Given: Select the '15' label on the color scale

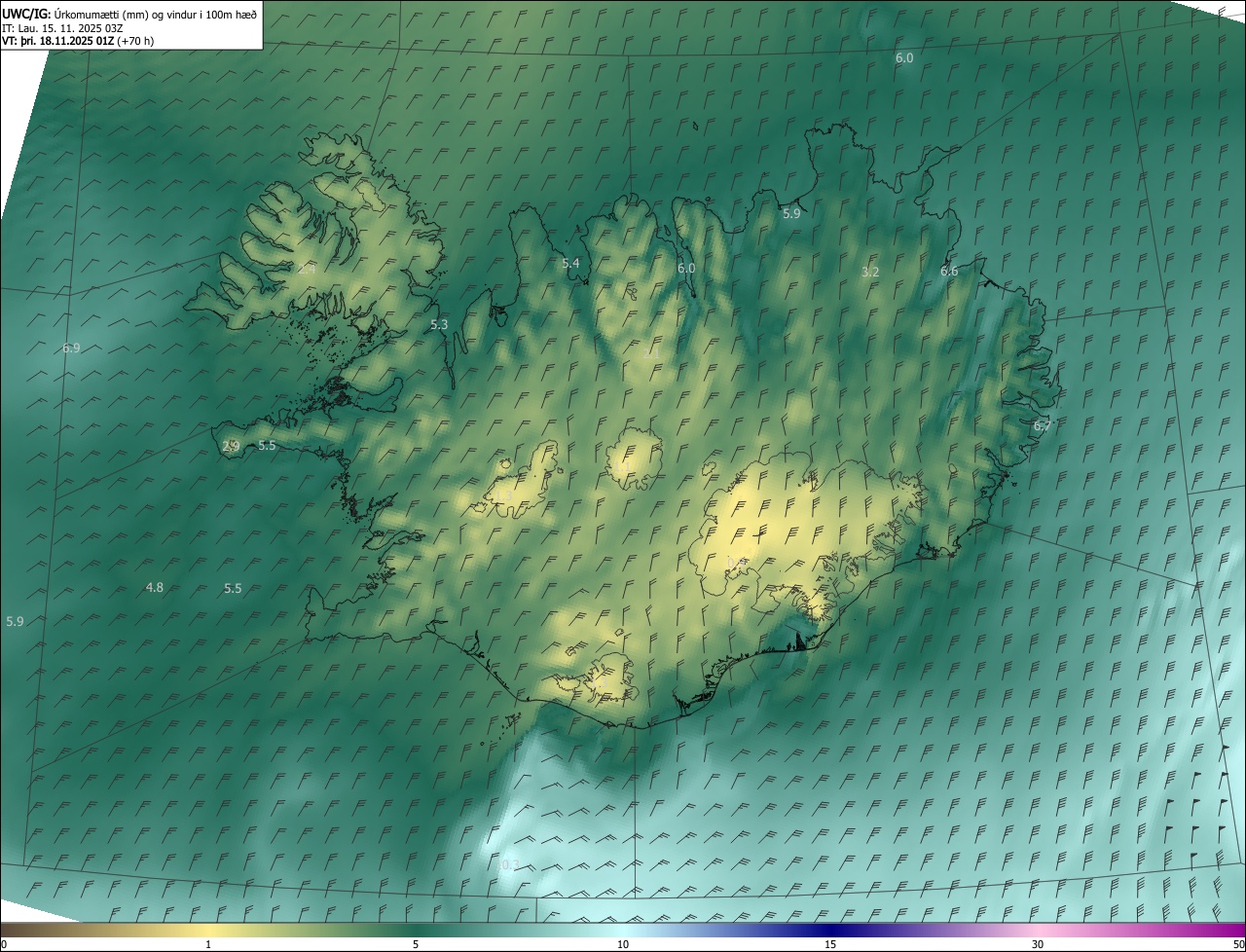Looking at the screenshot, I should point(830,944).
